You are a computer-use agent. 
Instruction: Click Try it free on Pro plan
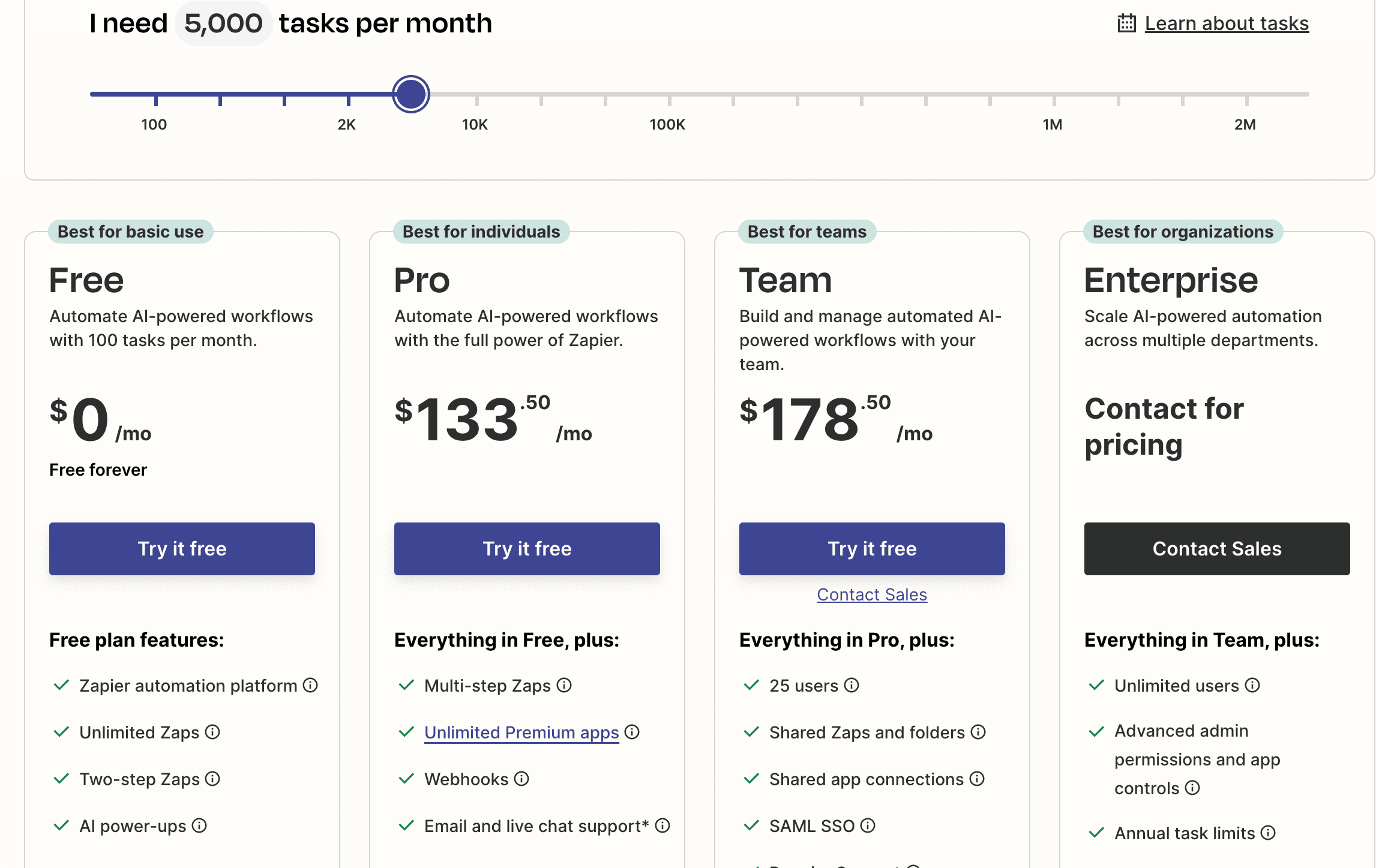tap(527, 548)
